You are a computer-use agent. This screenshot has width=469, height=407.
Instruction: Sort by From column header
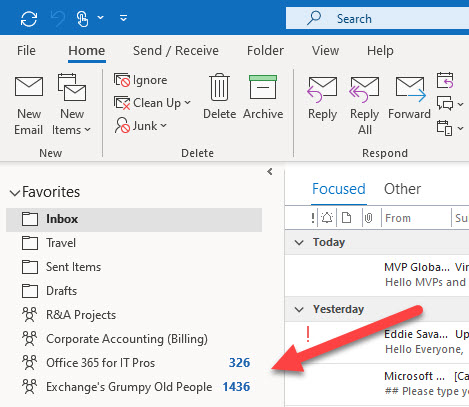point(398,218)
